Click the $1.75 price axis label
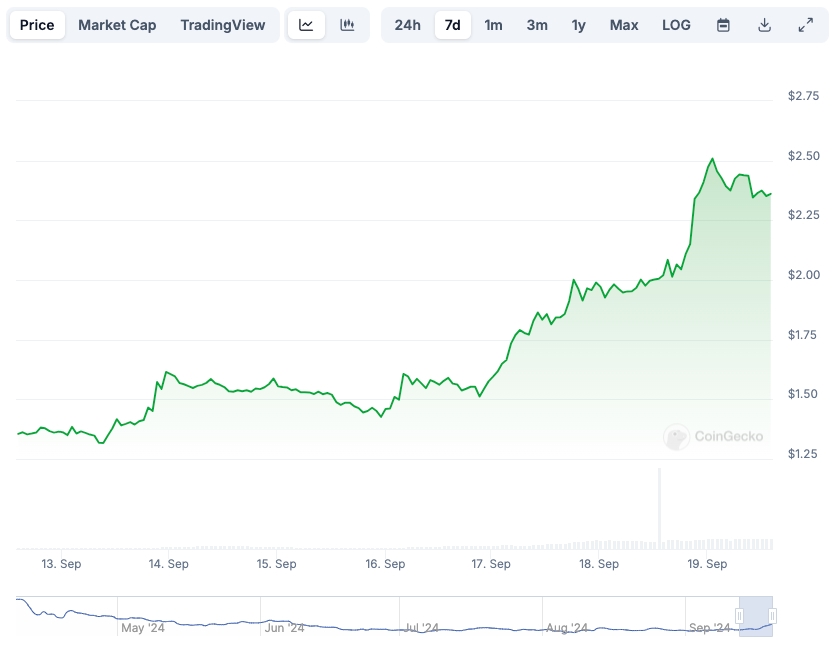The width and height of the screenshot is (836, 648). [802, 335]
